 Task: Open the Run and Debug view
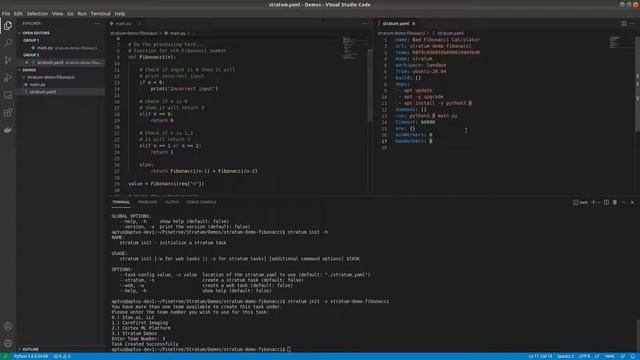8,78
